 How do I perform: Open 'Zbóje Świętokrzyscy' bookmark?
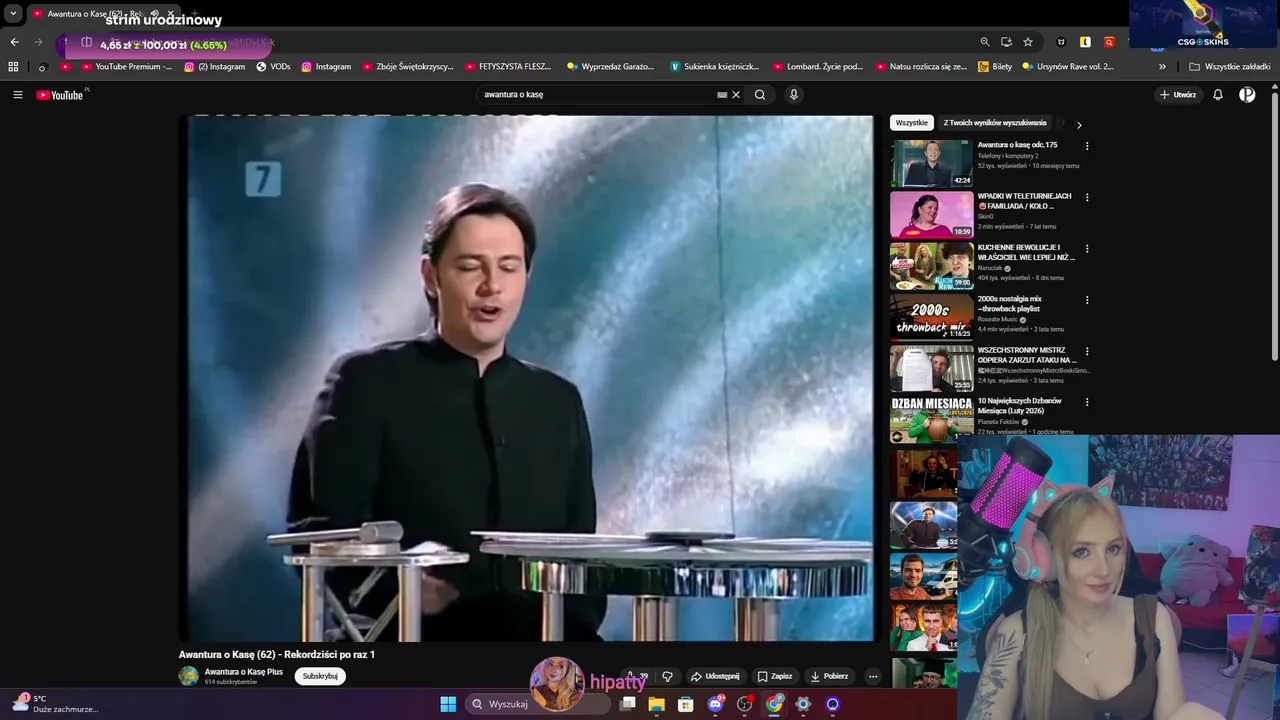[408, 67]
